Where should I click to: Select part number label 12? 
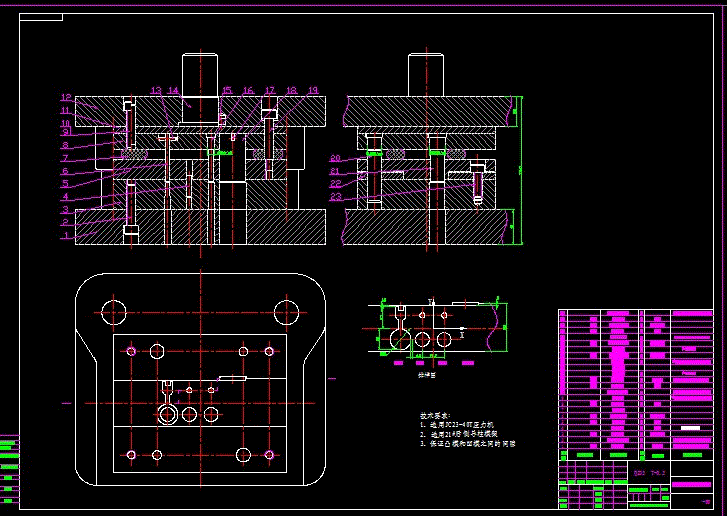pyautogui.click(x=66, y=97)
